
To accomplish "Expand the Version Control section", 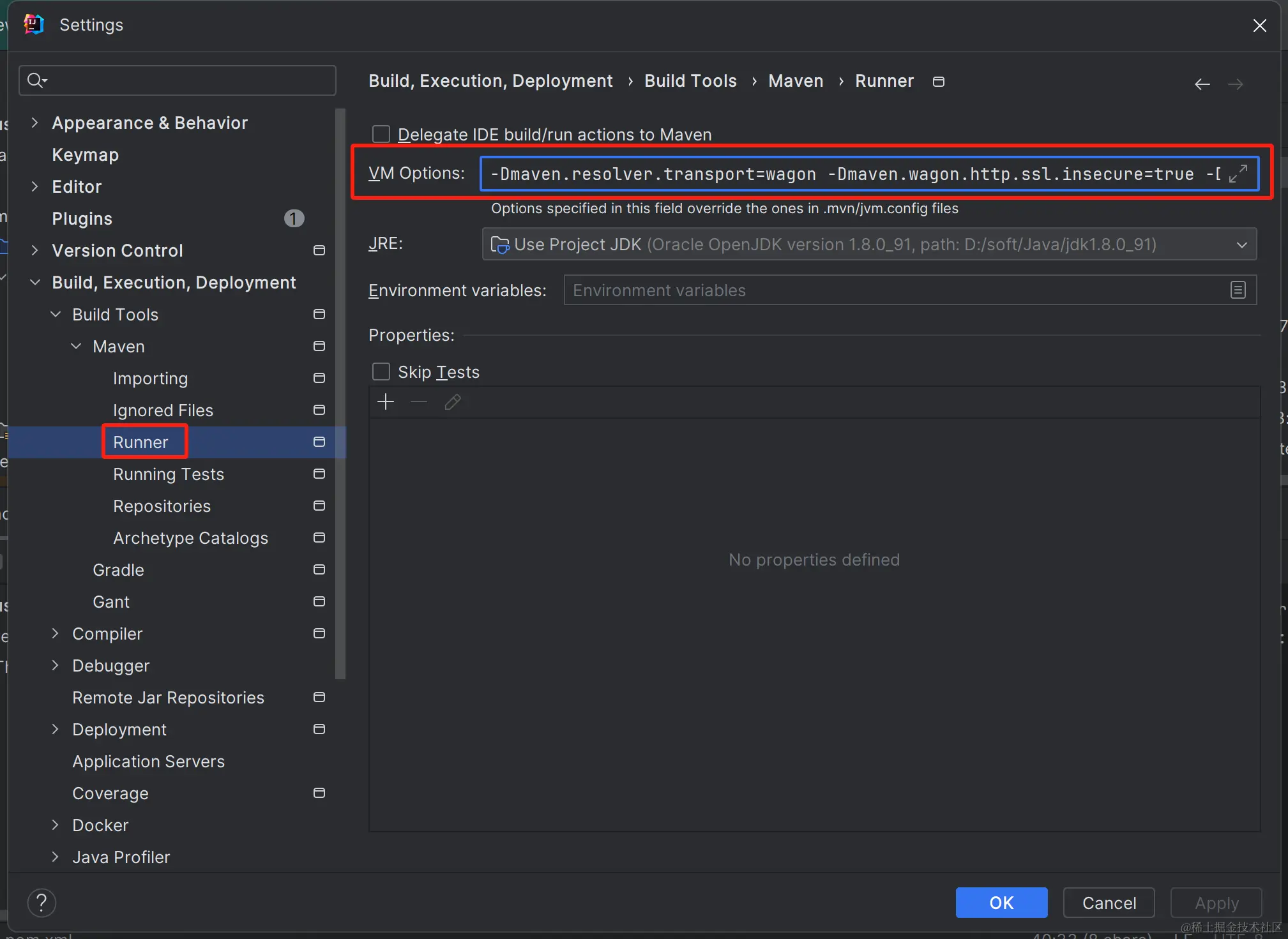I will [35, 250].
